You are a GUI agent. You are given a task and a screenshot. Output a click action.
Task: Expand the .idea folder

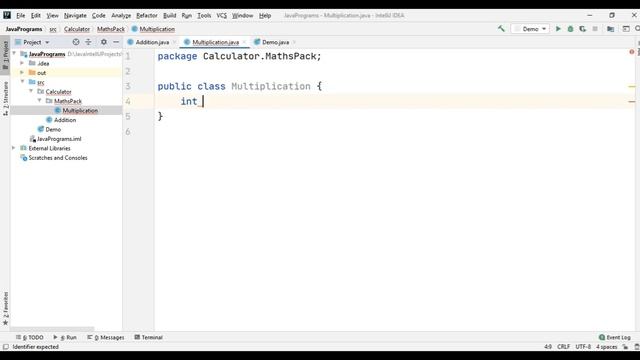[x=22, y=63]
